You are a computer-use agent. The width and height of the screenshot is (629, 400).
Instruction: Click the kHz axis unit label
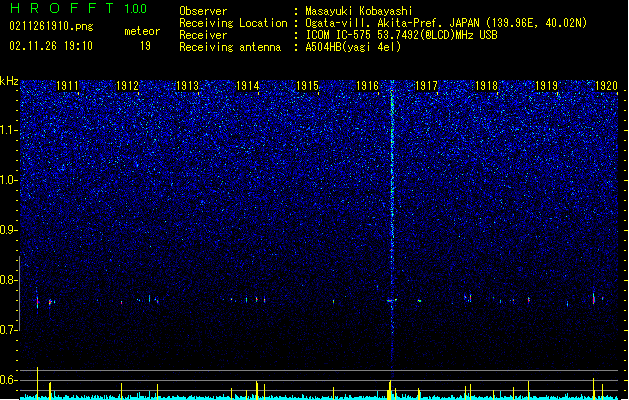coord(9,81)
